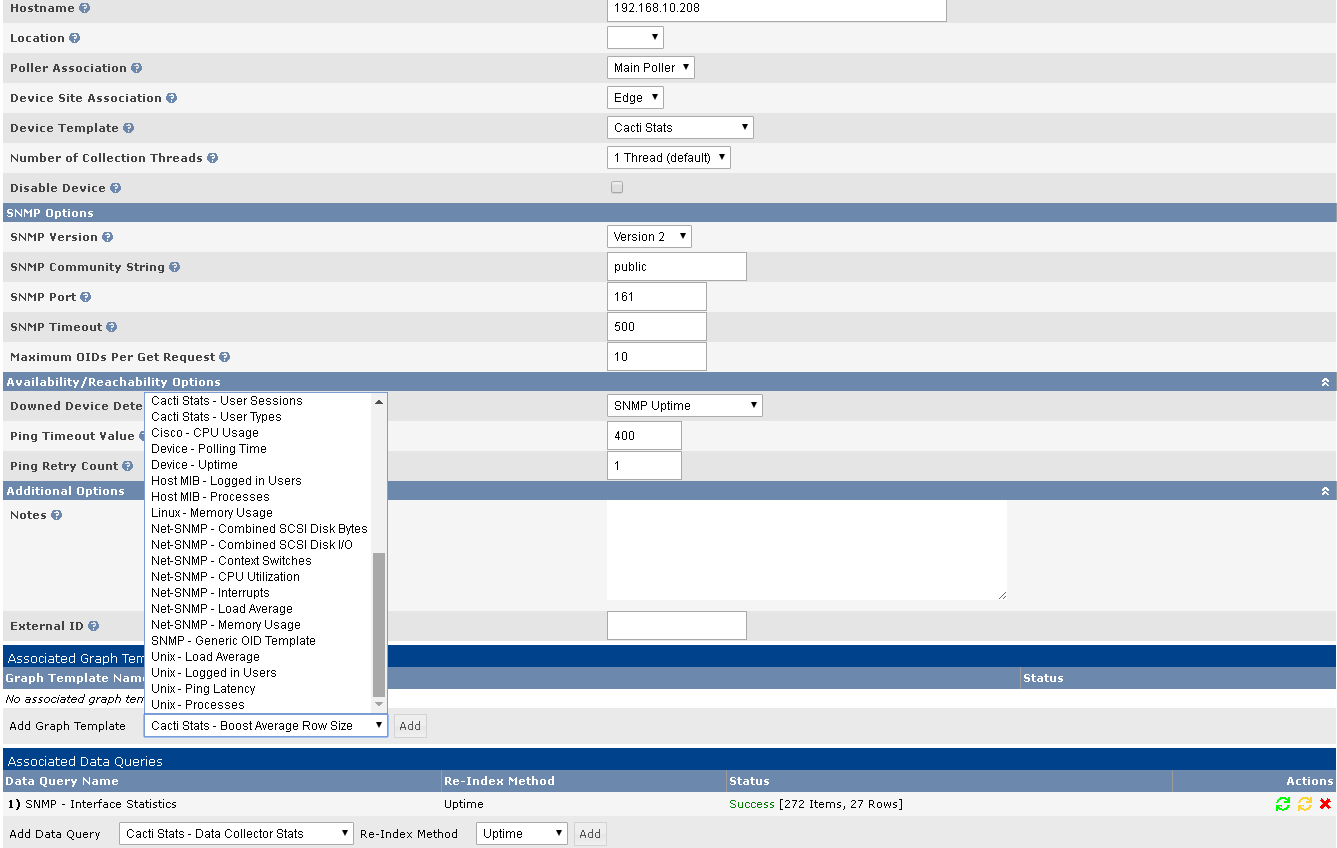Viewport: 1337px width, 848px height.
Task: Click the Add button for graph template
Action: click(x=410, y=726)
